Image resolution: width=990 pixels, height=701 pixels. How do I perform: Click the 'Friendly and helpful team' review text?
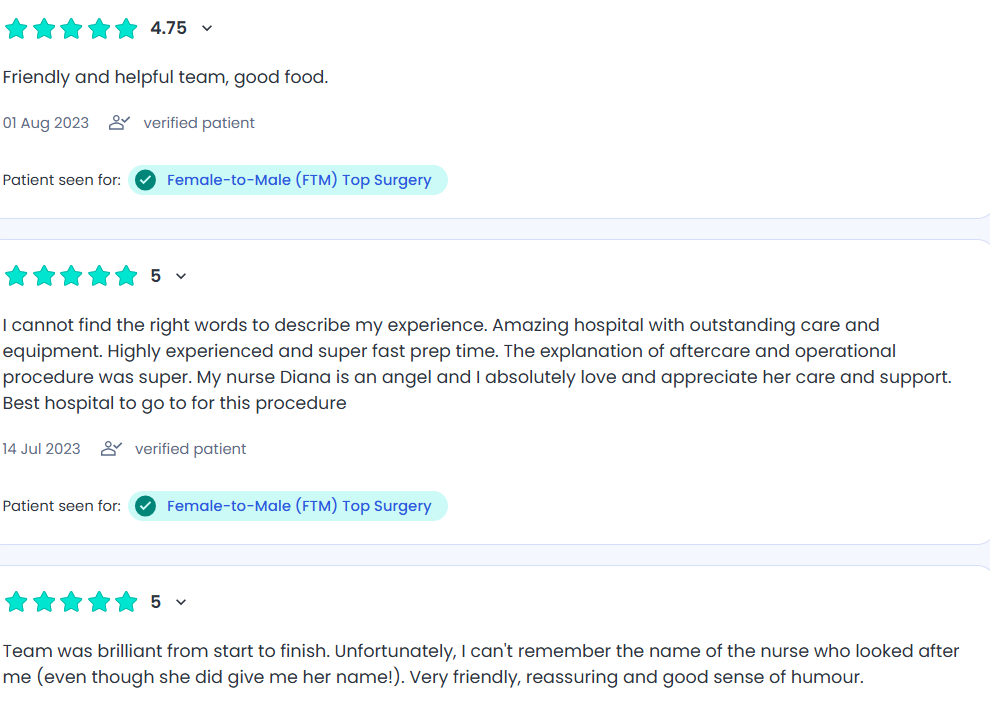[x=165, y=77]
